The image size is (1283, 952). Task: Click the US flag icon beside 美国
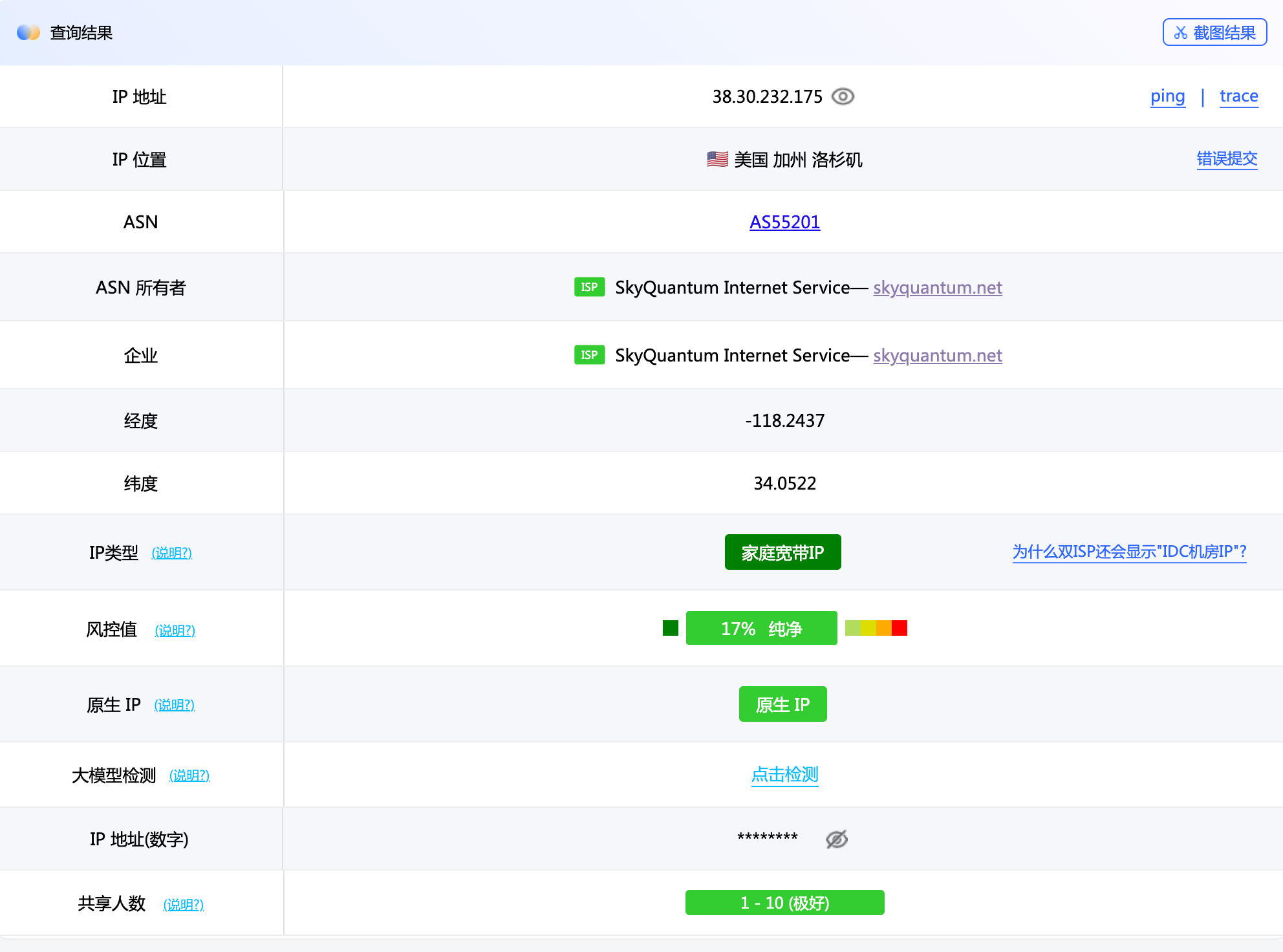717,159
